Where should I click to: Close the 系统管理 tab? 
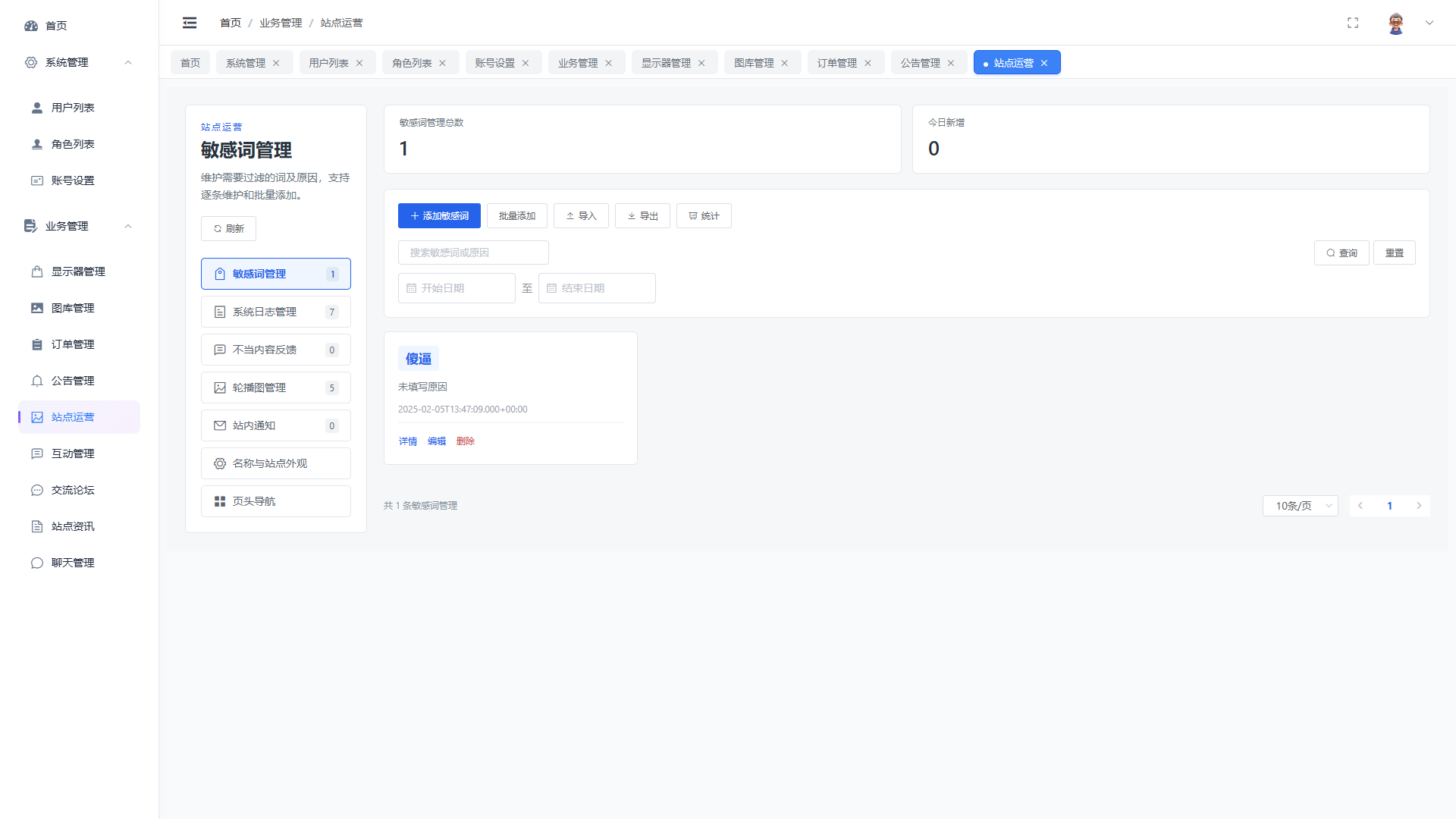[276, 63]
